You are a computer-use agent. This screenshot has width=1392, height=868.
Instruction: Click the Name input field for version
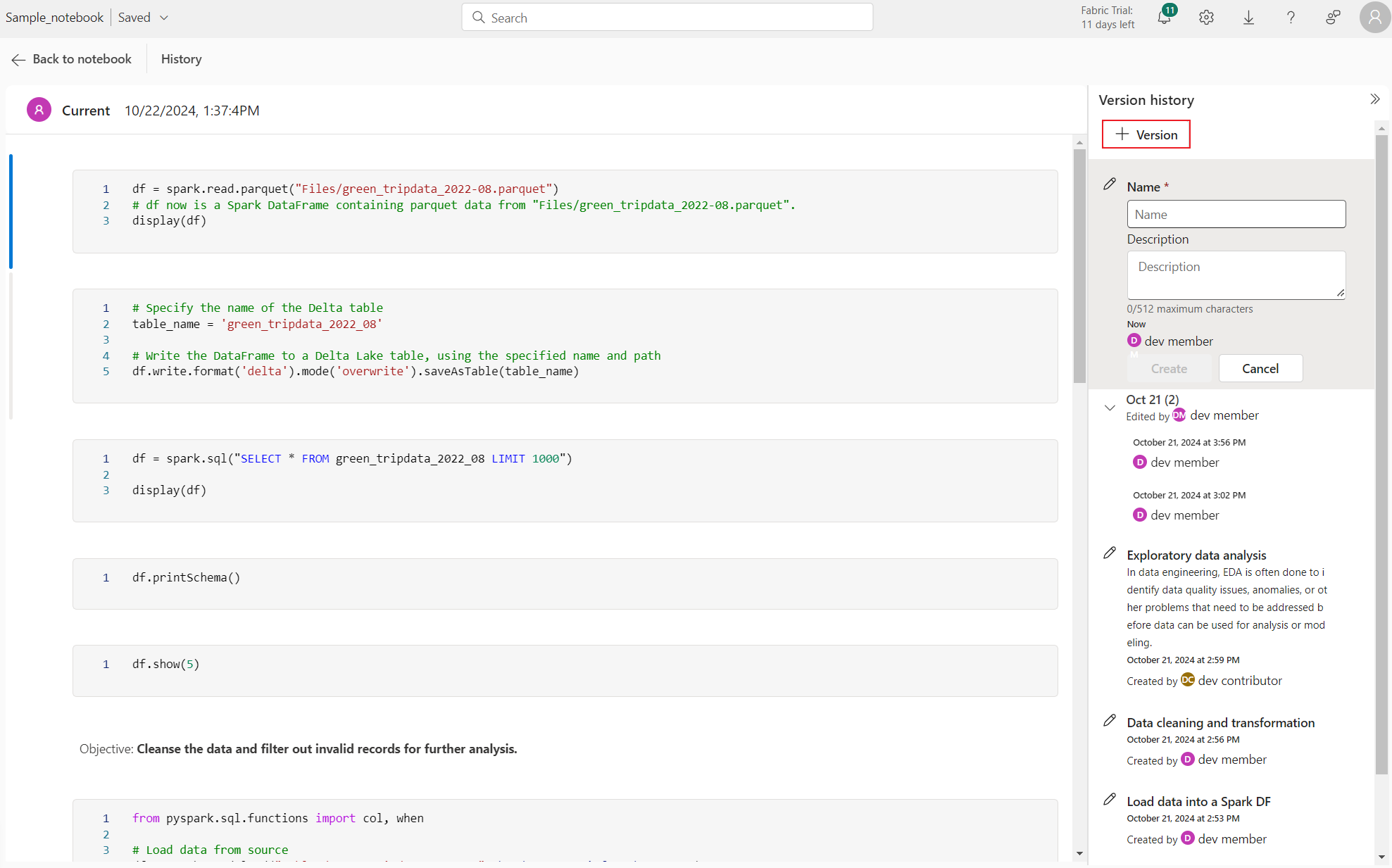pyautogui.click(x=1236, y=213)
